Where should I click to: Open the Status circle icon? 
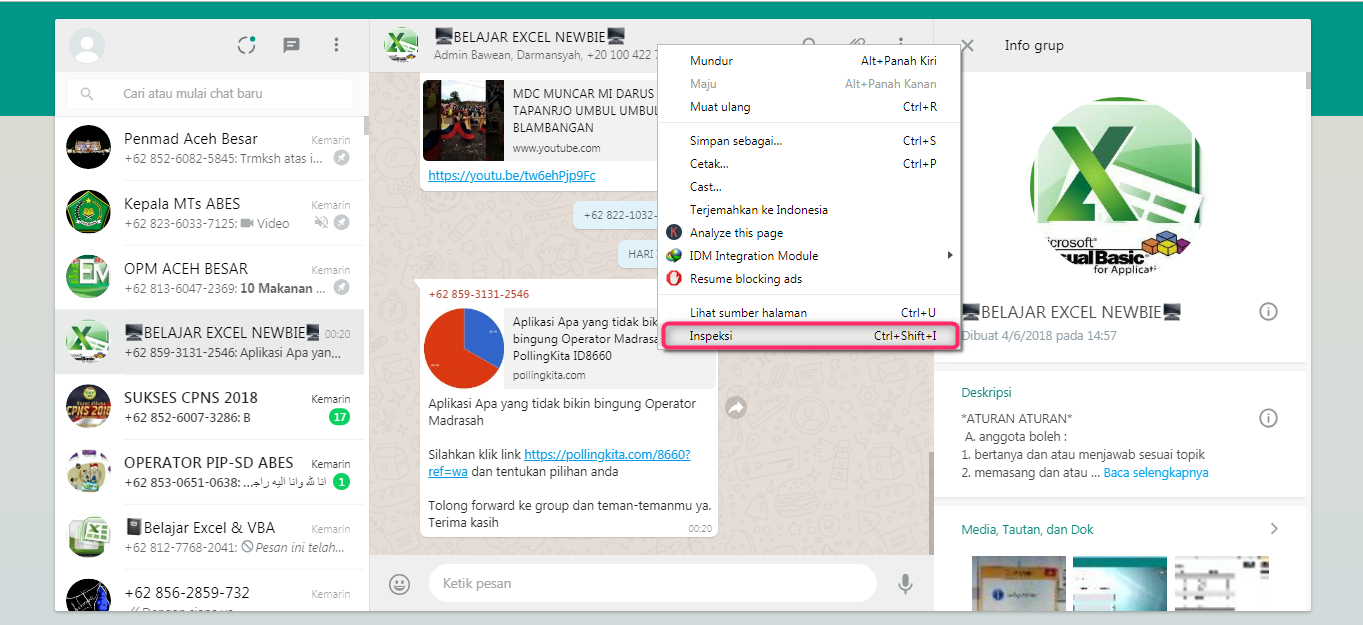[x=246, y=45]
